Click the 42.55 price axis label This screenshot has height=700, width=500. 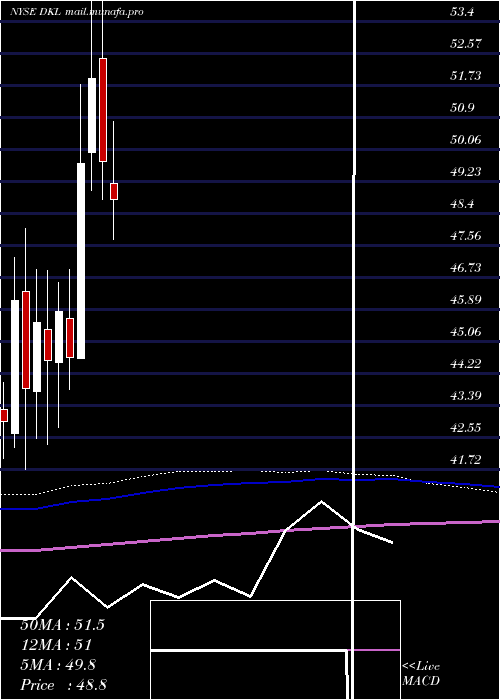(x=466, y=427)
